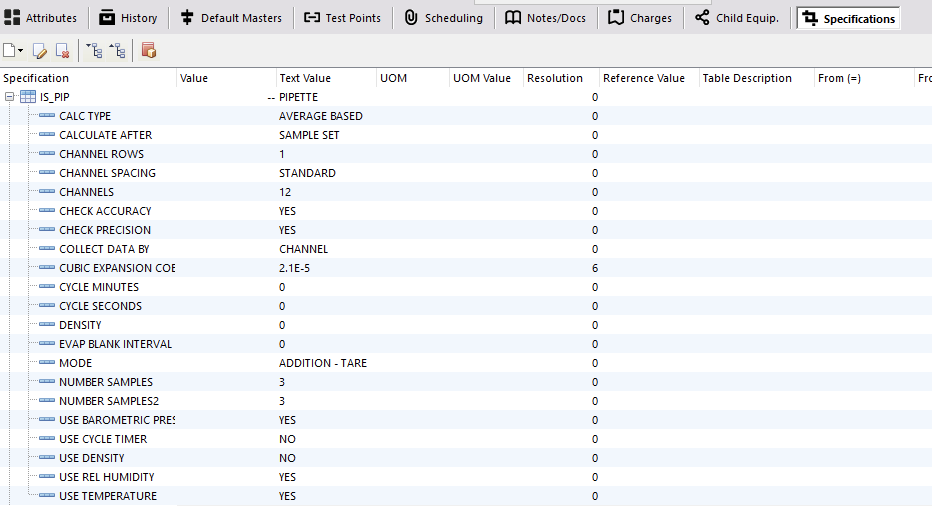Open the Test Points tab
The width and height of the screenshot is (932, 506).
(x=341, y=18)
